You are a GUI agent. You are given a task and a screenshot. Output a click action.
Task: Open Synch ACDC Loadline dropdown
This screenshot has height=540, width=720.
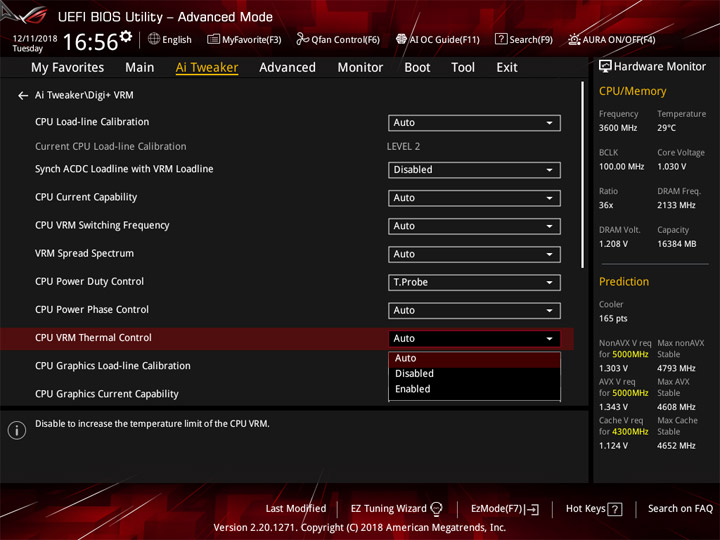tap(474, 170)
